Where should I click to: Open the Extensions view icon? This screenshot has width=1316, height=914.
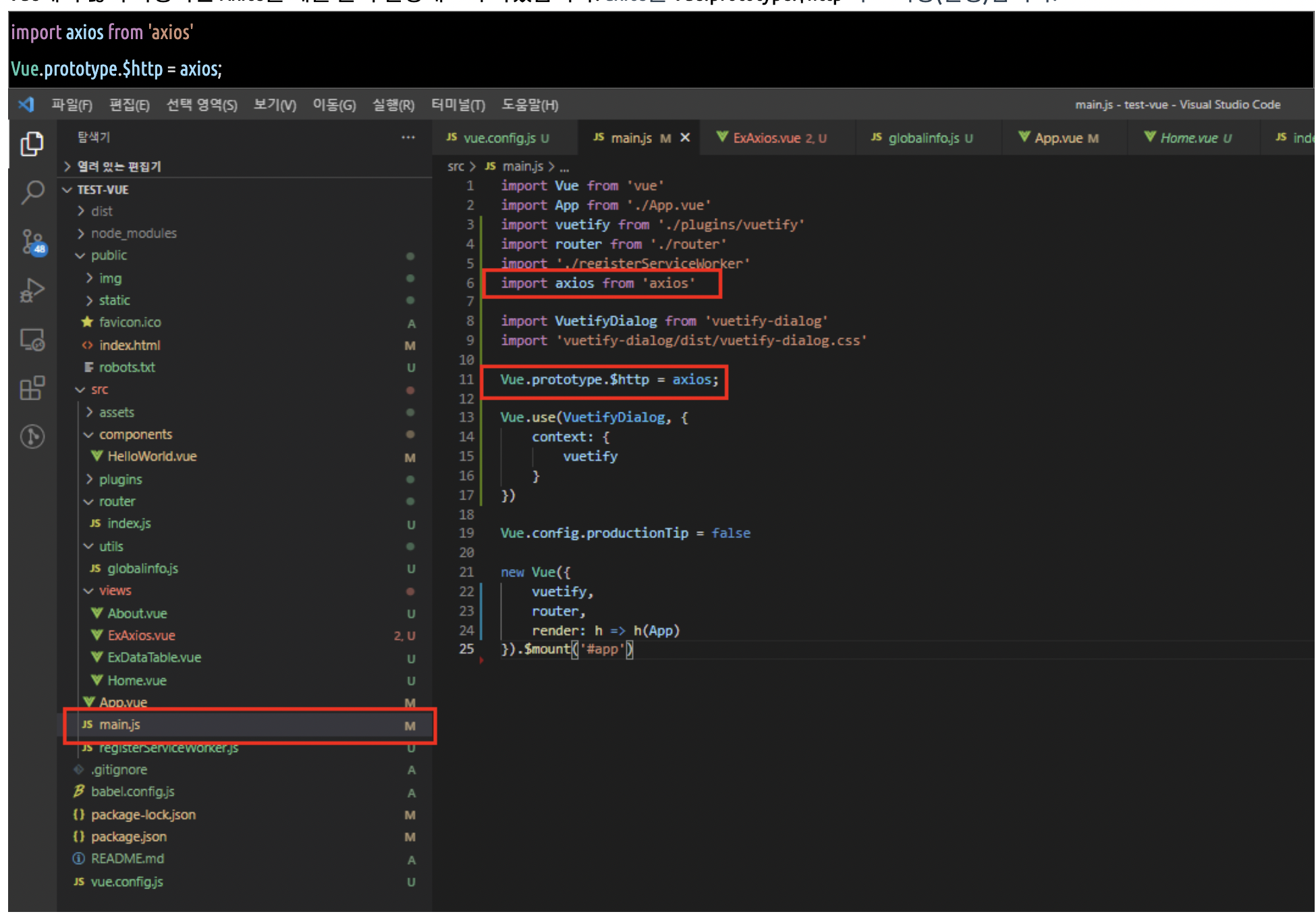tap(32, 388)
